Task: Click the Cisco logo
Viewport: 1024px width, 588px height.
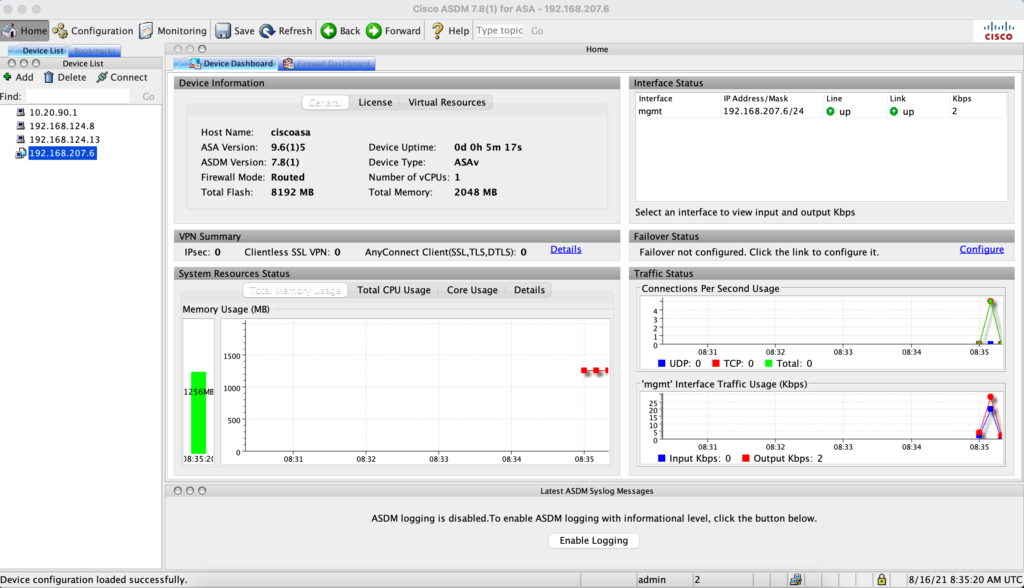Action: click(x=999, y=31)
